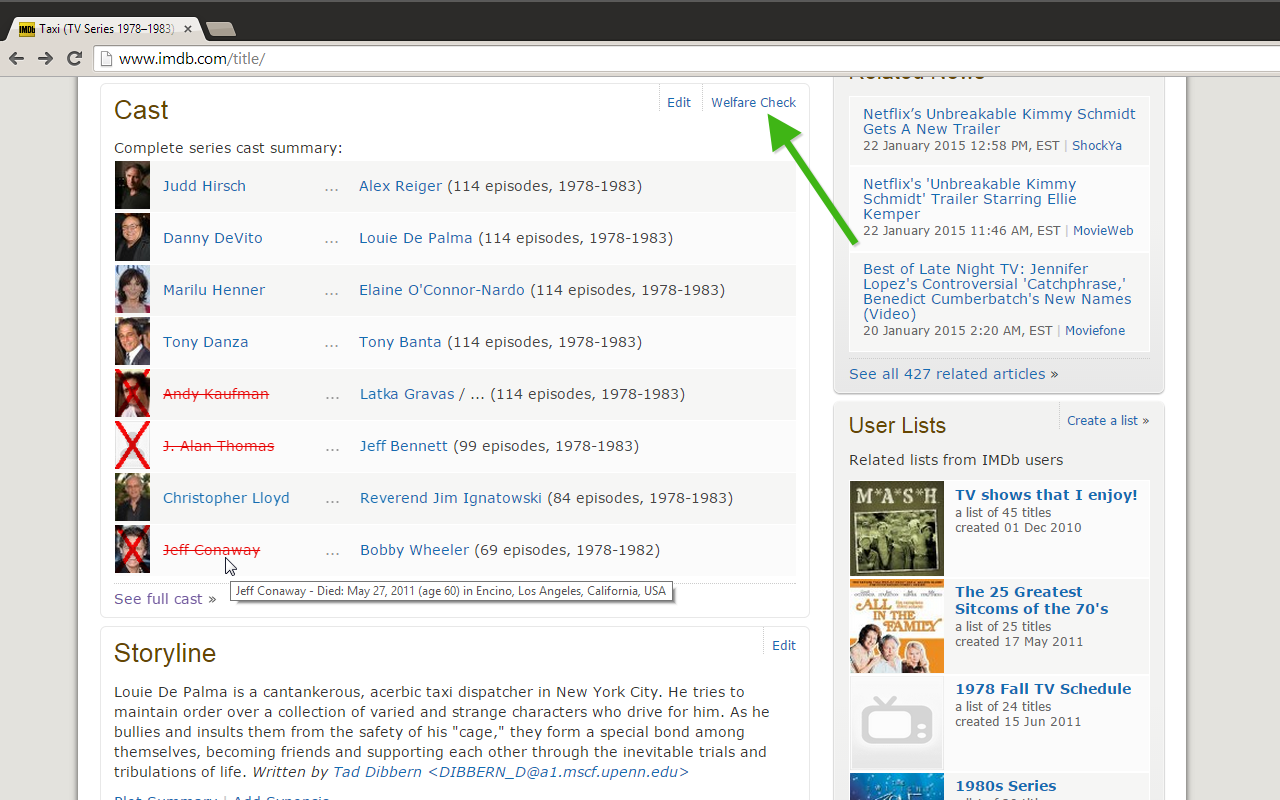Open Andy Kaufman's crossed-out photo
The width and height of the screenshot is (1280, 800).
[x=132, y=394]
